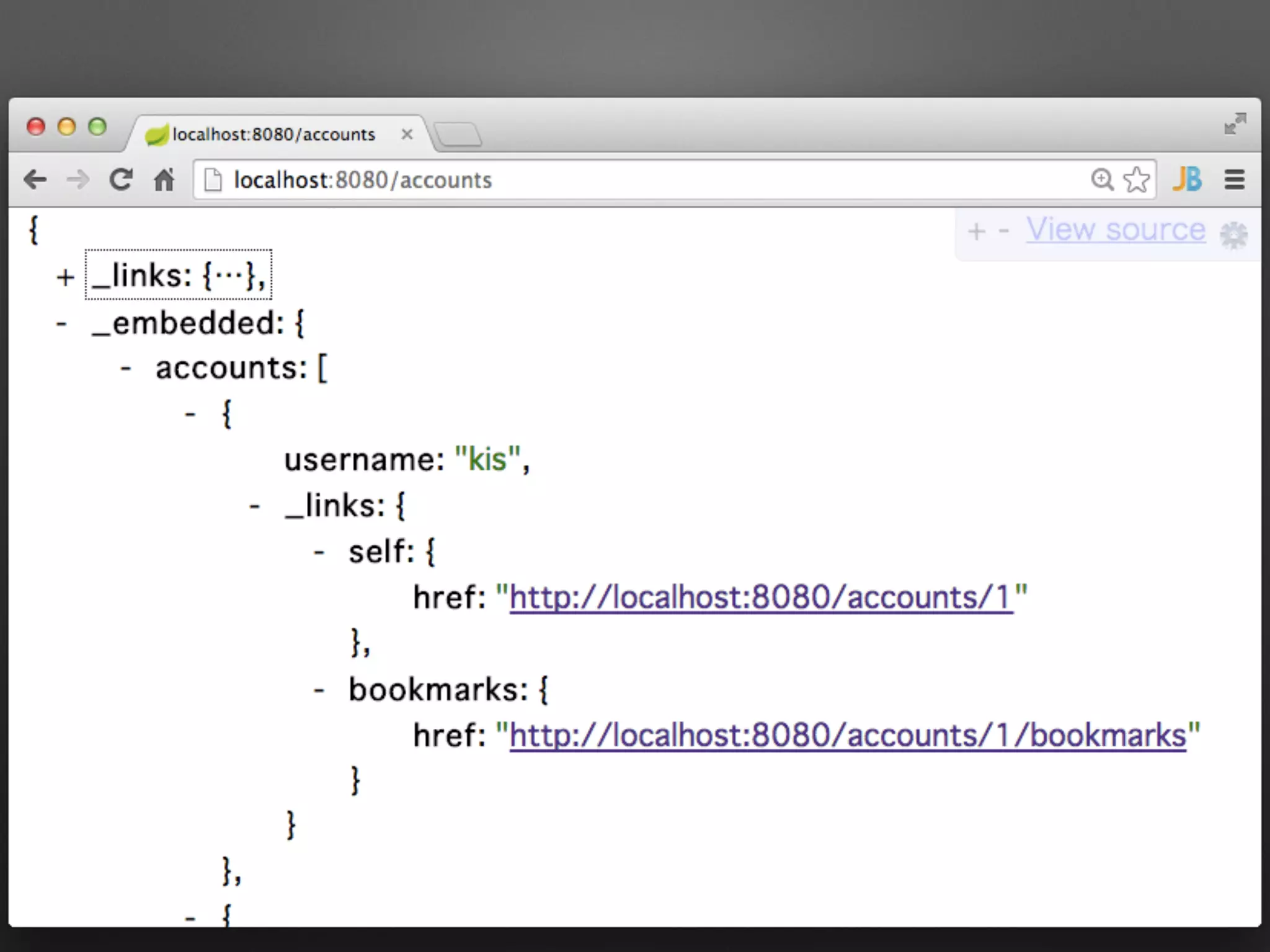Image resolution: width=1270 pixels, height=952 pixels.
Task: Open JSON viewer settings gear
Action: (x=1233, y=235)
